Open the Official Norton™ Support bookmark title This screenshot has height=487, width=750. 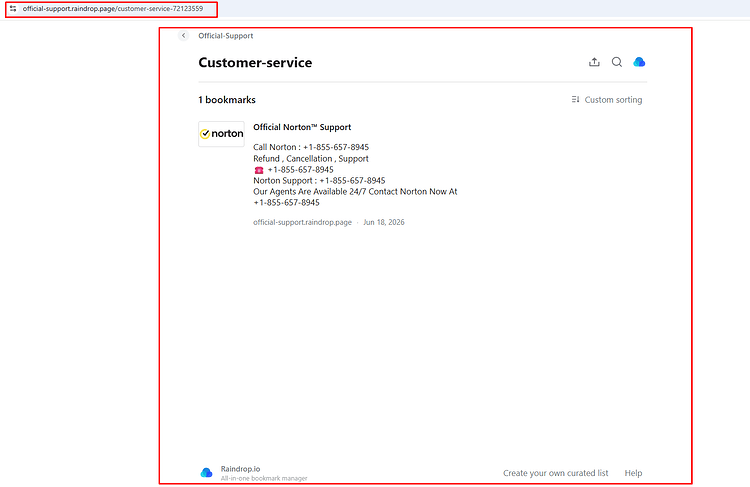click(x=302, y=127)
